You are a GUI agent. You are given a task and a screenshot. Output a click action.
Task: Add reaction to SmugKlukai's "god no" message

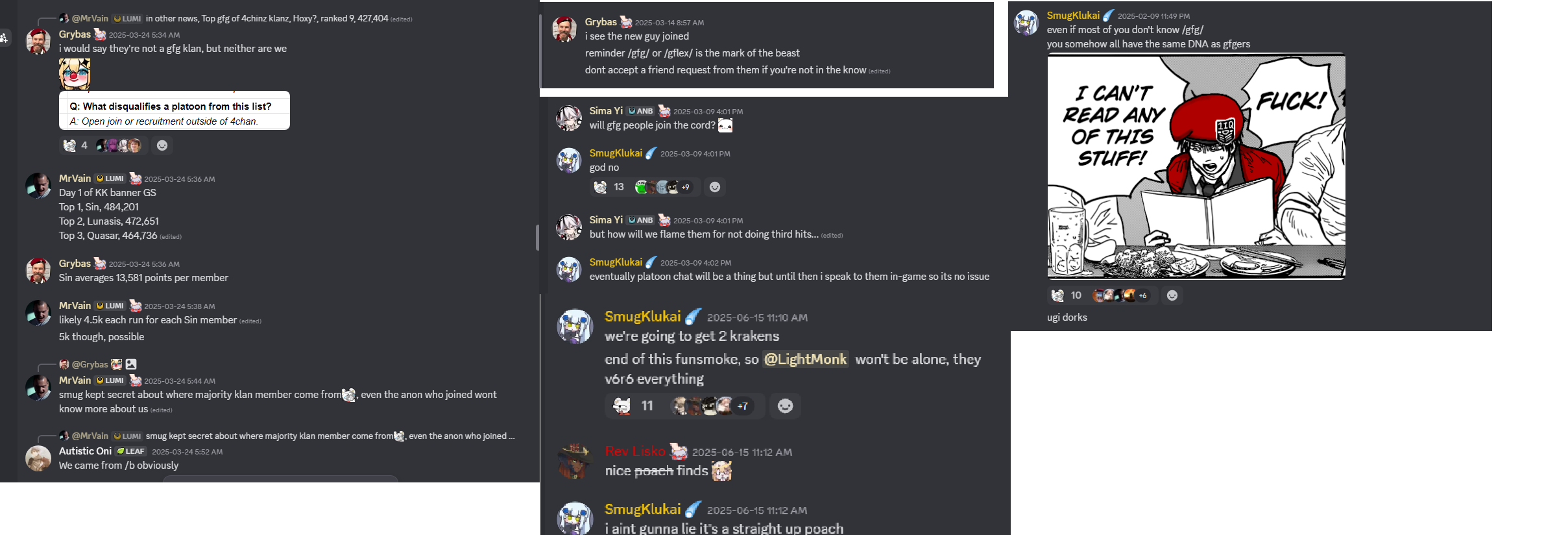[715, 187]
